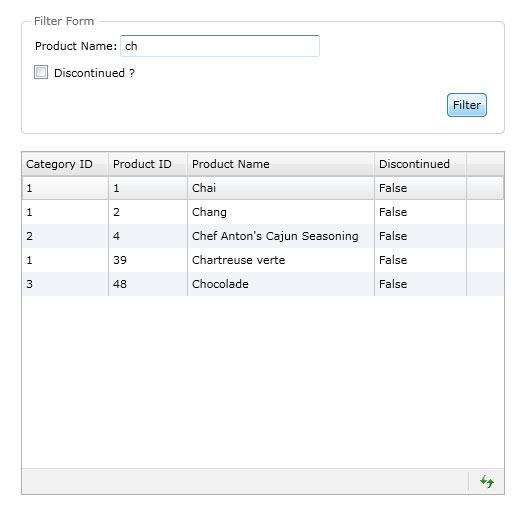This screenshot has height=519, width=524.
Task: Click the empty header column after Discontinued
Action: [485, 164]
